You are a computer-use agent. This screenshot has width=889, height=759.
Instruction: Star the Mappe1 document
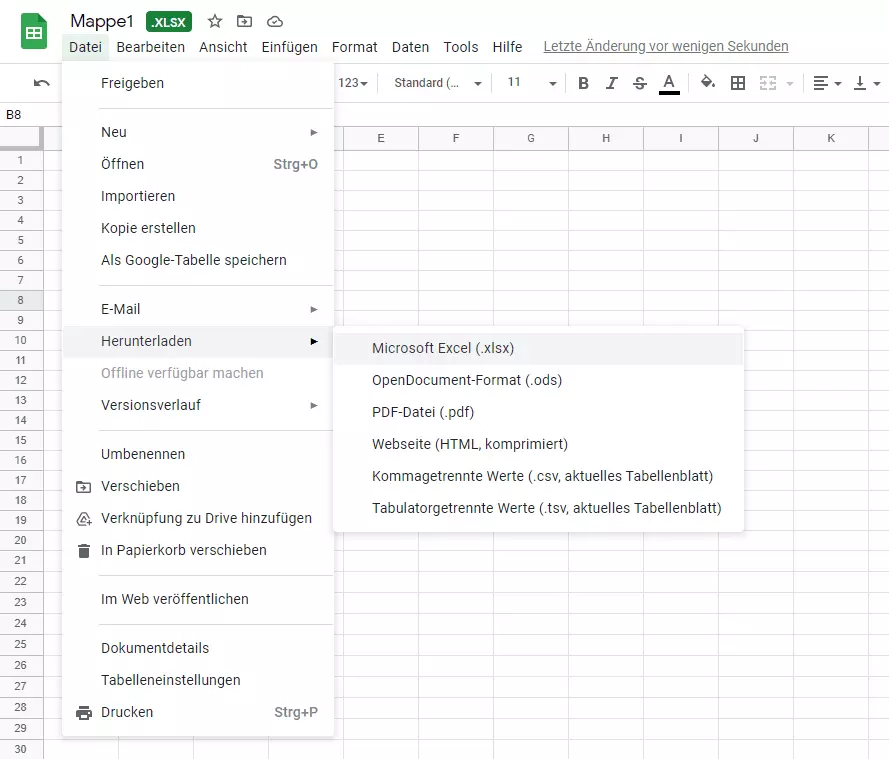215,21
